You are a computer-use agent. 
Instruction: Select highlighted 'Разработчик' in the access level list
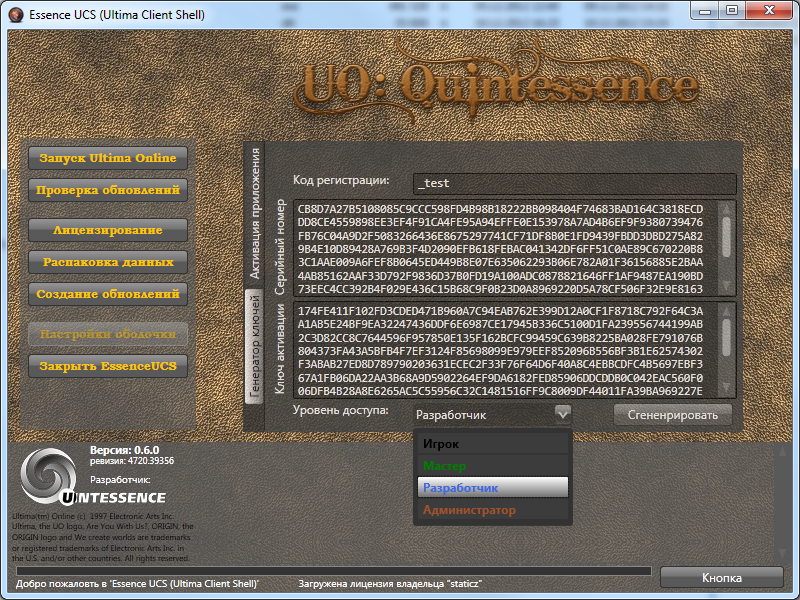pyautogui.click(x=492, y=488)
